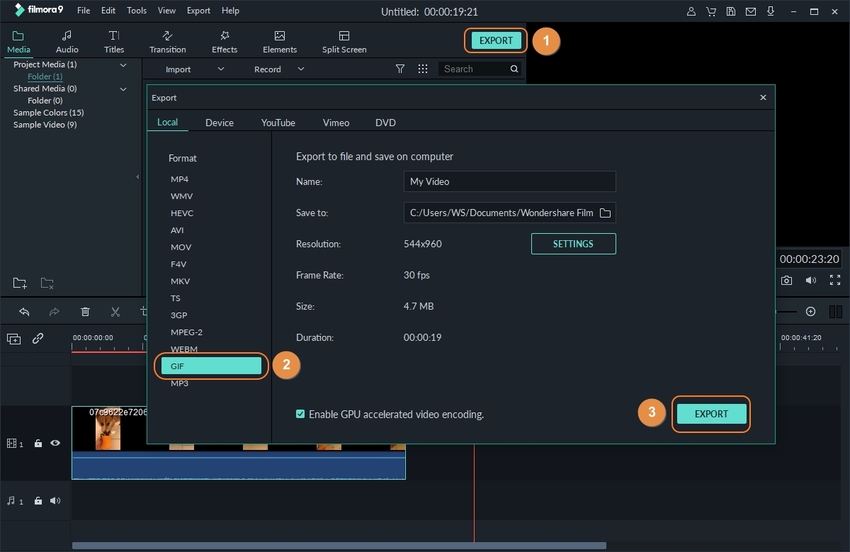
Task: Click the download icon in title bar
Action: [x=770, y=11]
